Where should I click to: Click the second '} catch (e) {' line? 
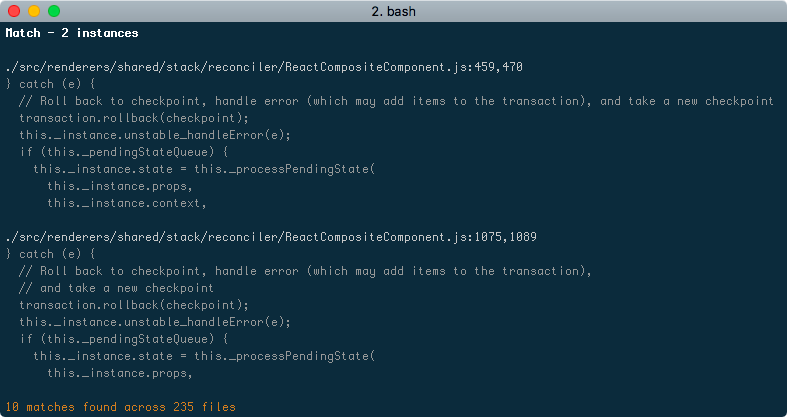click(x=50, y=254)
